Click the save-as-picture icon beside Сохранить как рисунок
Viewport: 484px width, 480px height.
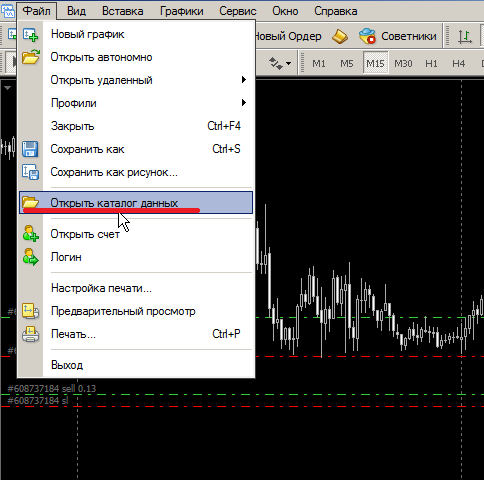click(30, 172)
